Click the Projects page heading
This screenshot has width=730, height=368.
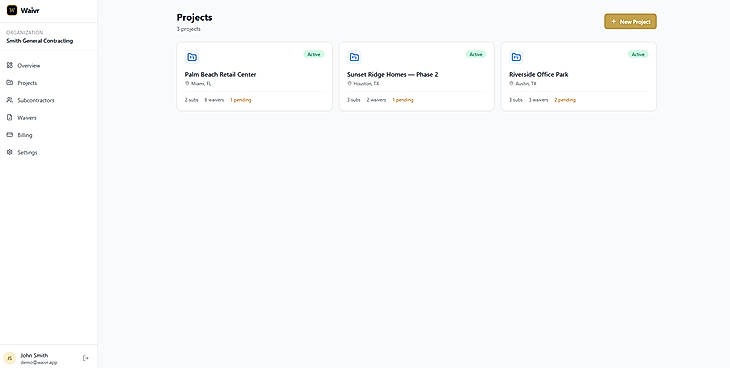click(x=195, y=17)
